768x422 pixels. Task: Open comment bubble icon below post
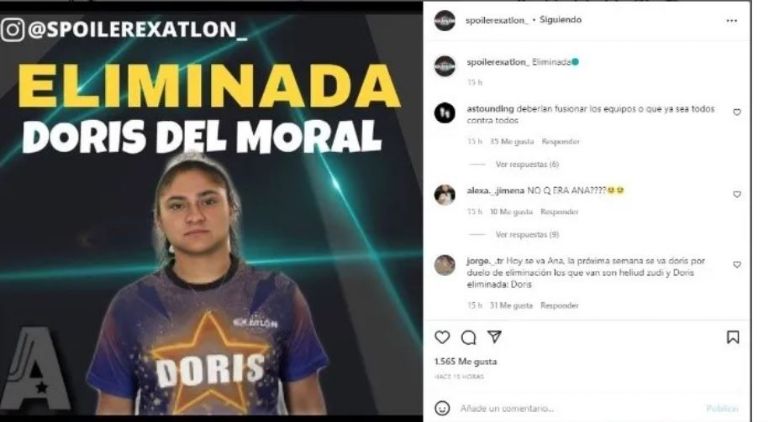pos(469,337)
